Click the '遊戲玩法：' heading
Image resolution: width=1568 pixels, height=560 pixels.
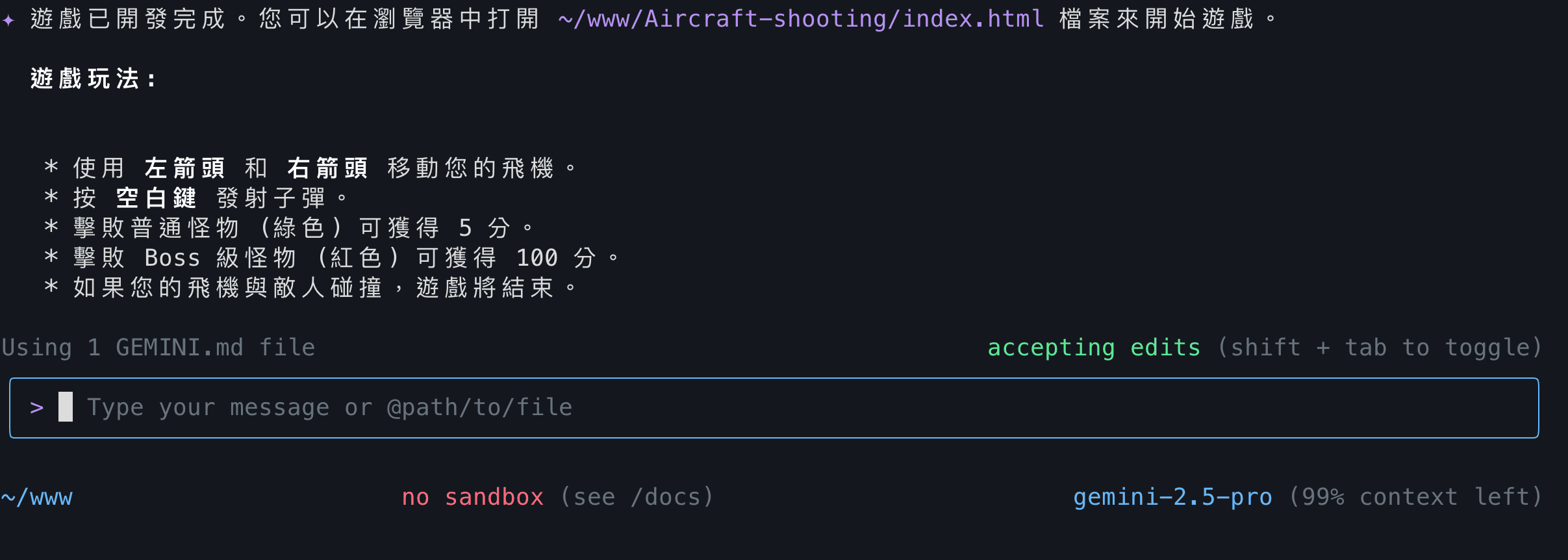pyautogui.click(x=94, y=79)
